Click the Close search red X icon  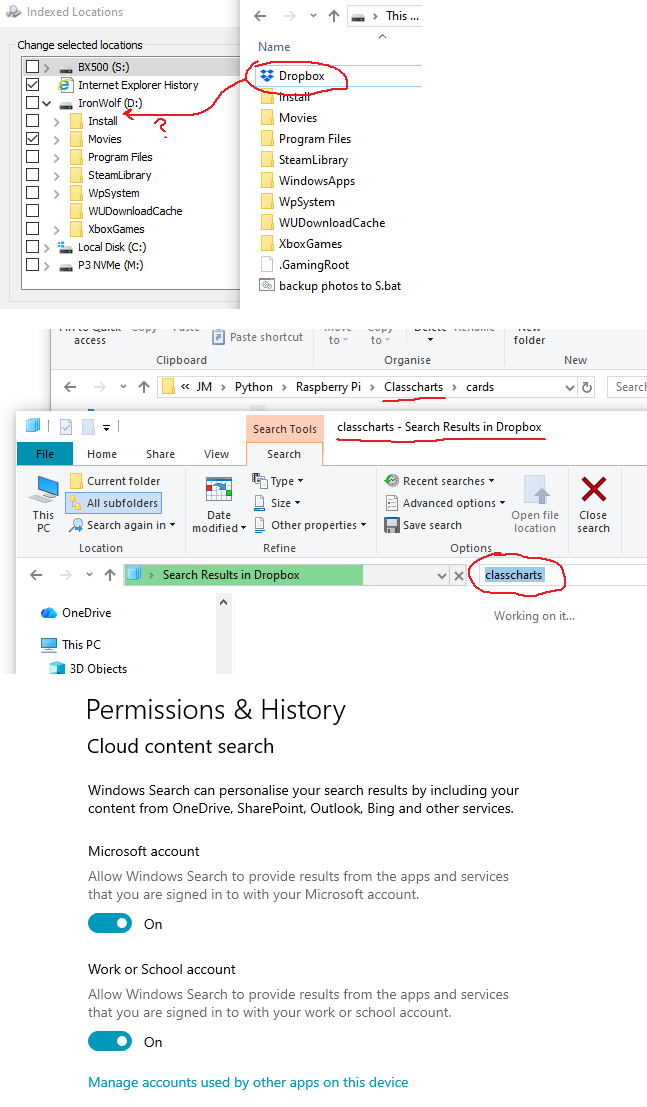pos(593,489)
